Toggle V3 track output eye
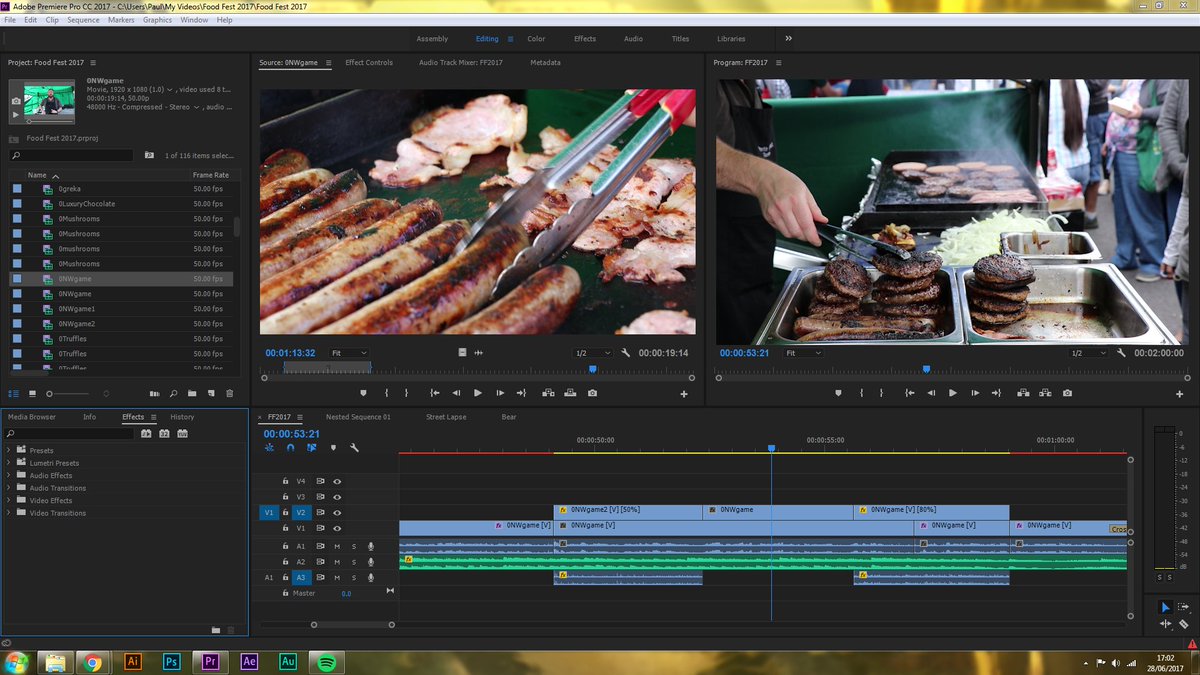 337,496
